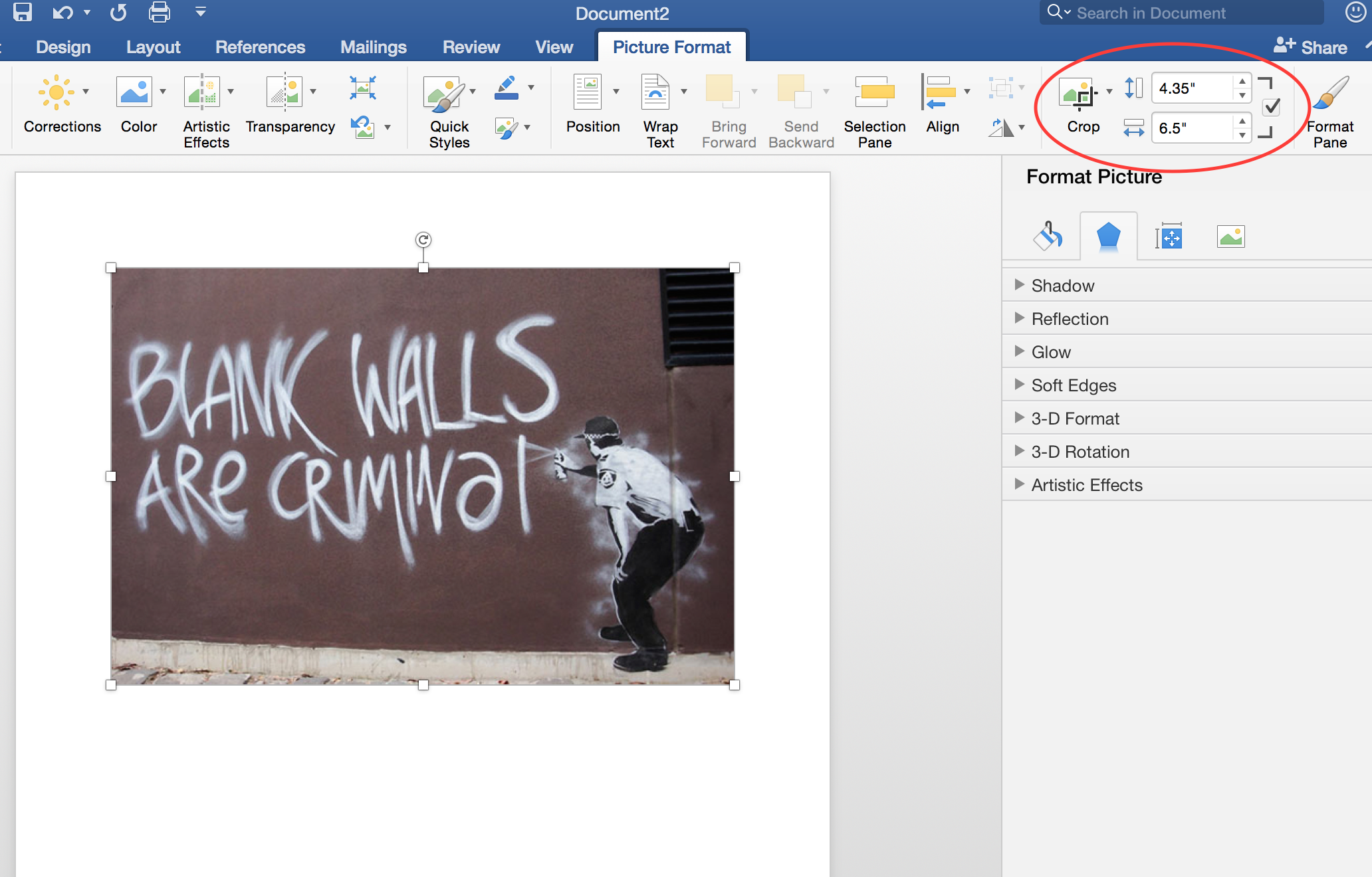This screenshot has width=1372, height=877.
Task: Decrease width with the down stepper arrow
Action: pos(1242,136)
